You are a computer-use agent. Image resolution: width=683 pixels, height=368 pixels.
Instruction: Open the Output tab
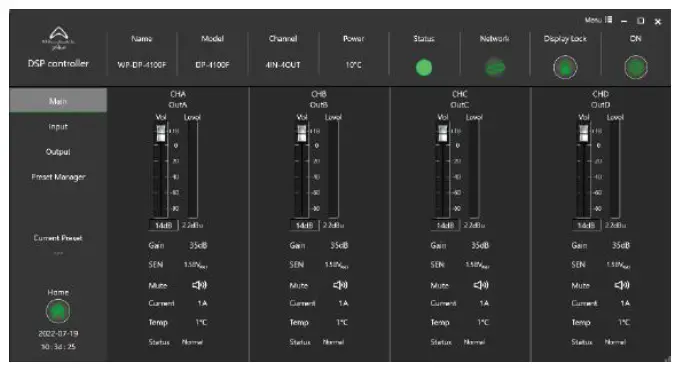pos(58,152)
